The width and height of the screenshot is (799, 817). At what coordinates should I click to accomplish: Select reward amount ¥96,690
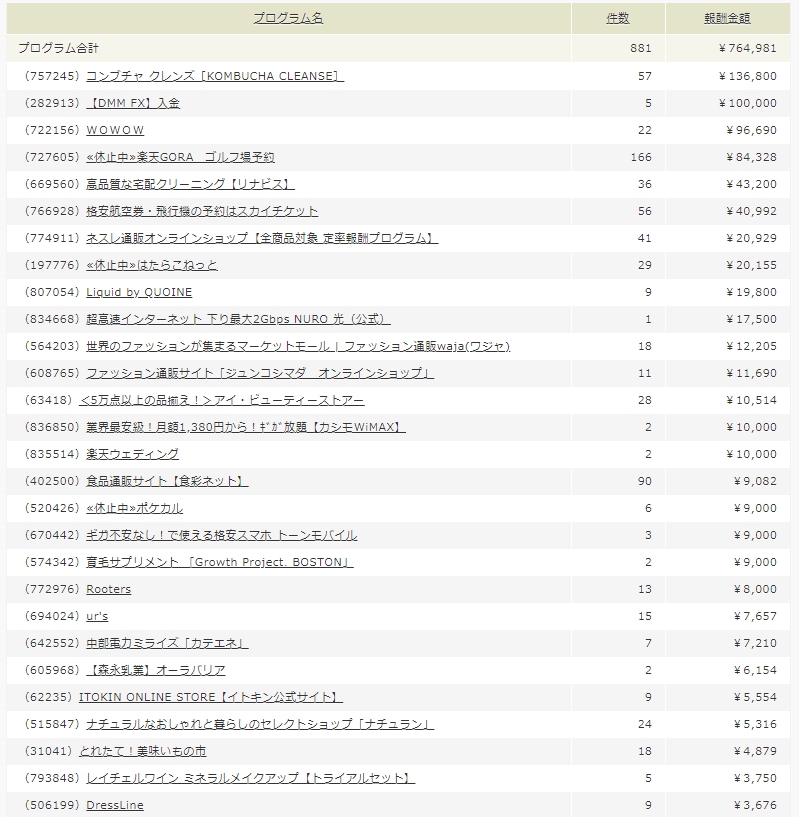pos(751,130)
